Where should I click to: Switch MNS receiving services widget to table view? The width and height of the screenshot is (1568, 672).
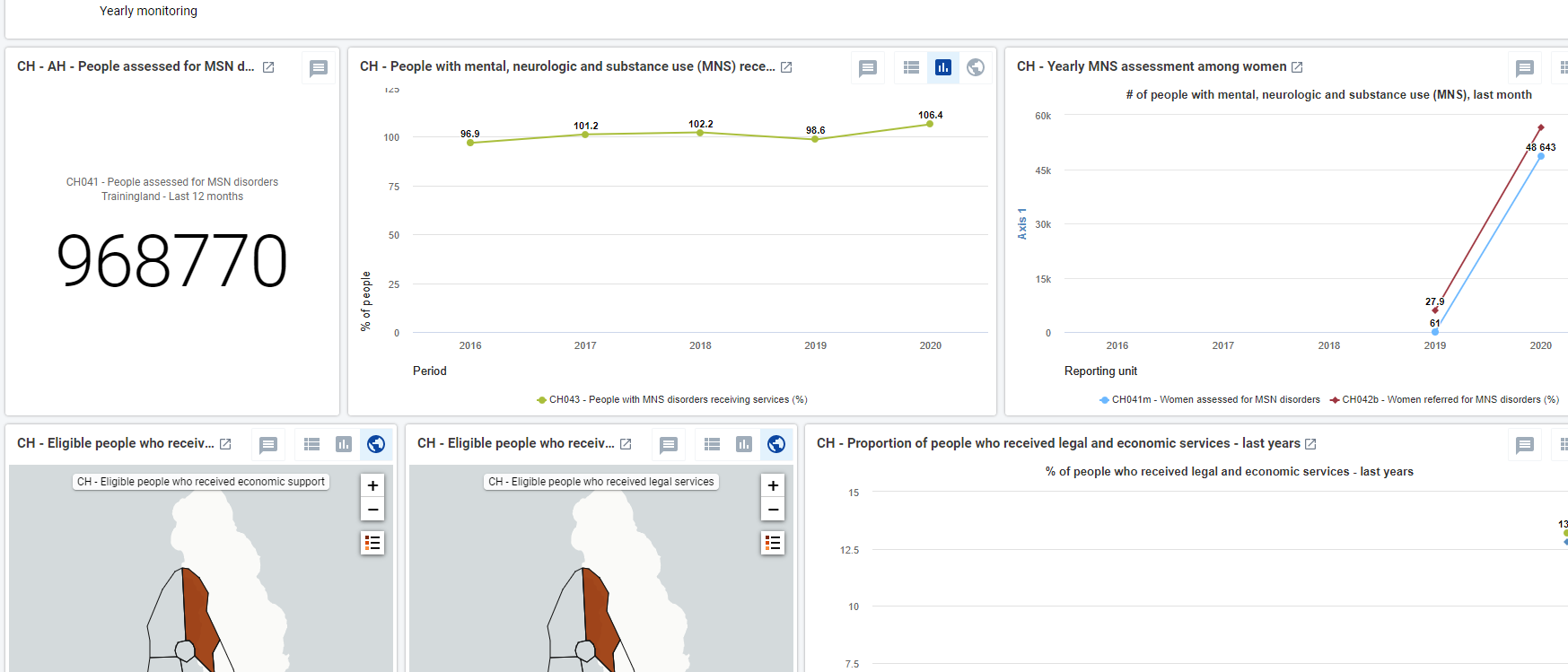pos(911,67)
